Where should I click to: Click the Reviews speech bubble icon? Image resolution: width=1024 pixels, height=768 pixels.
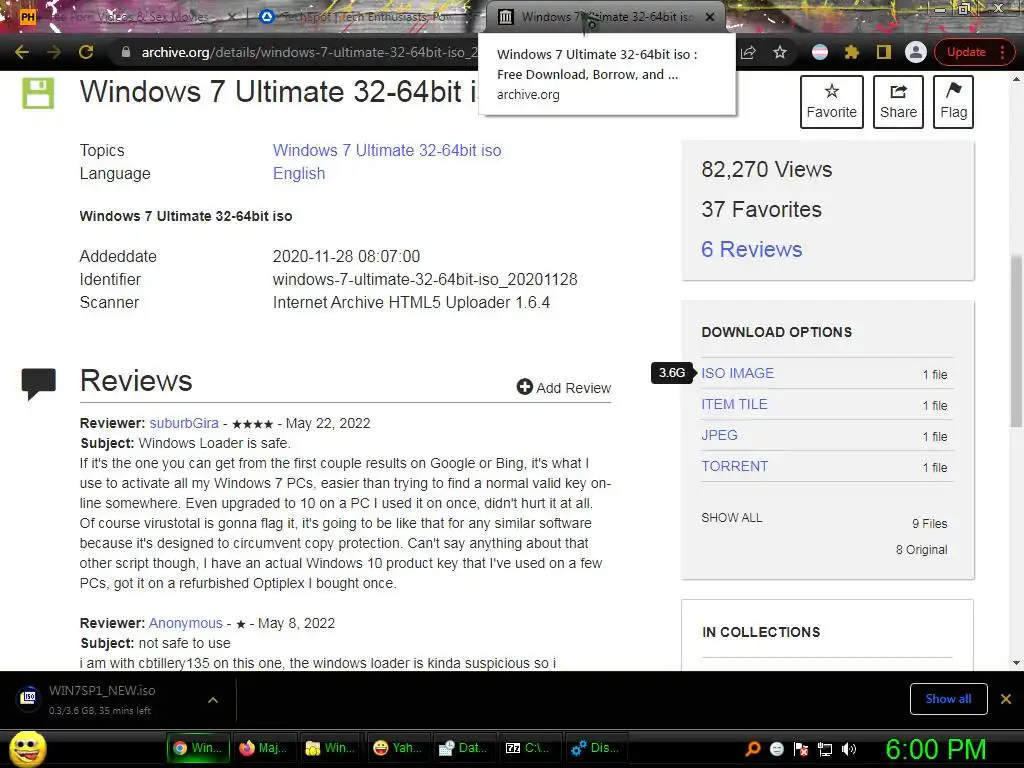coord(39,383)
